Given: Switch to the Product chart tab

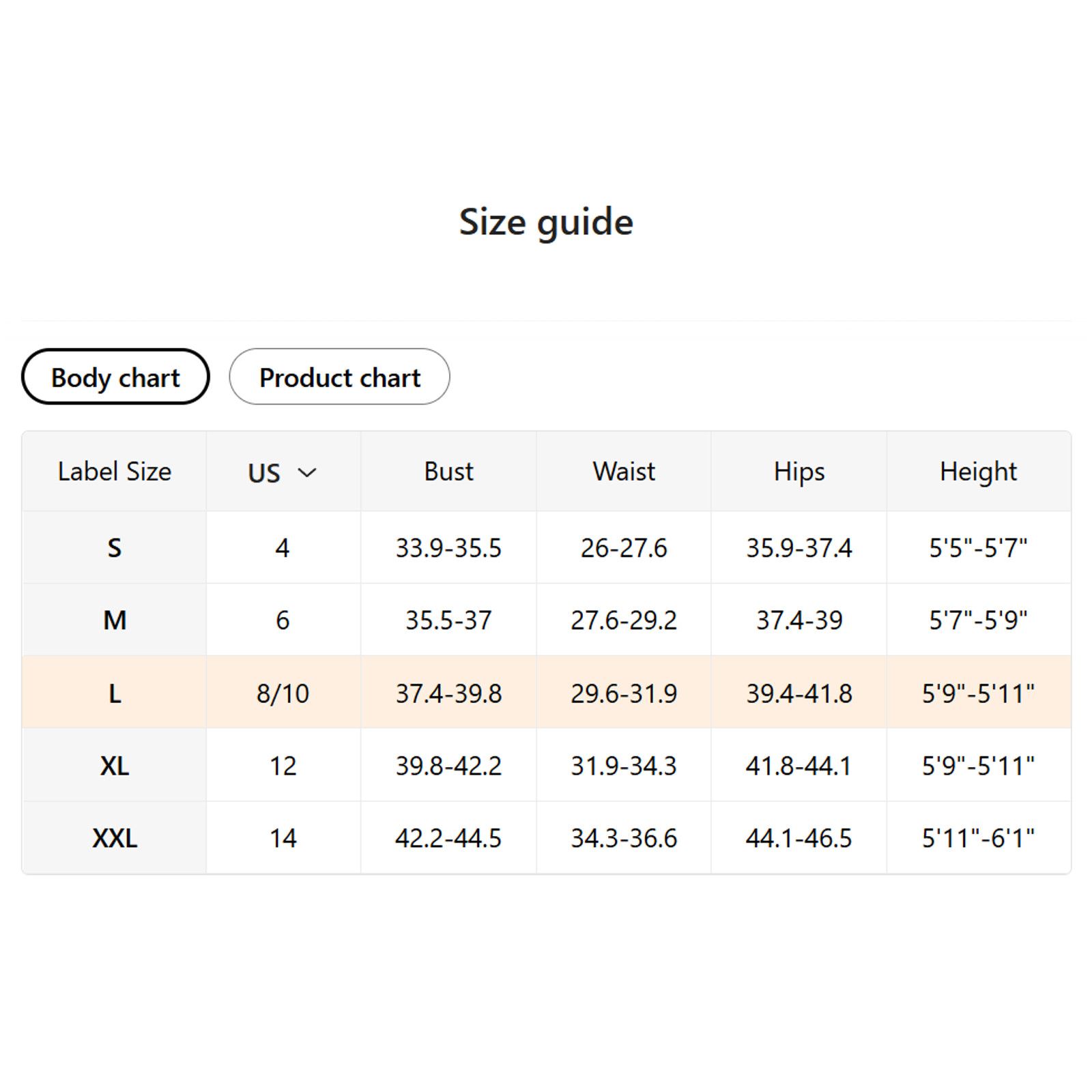Looking at the screenshot, I should (339, 377).
